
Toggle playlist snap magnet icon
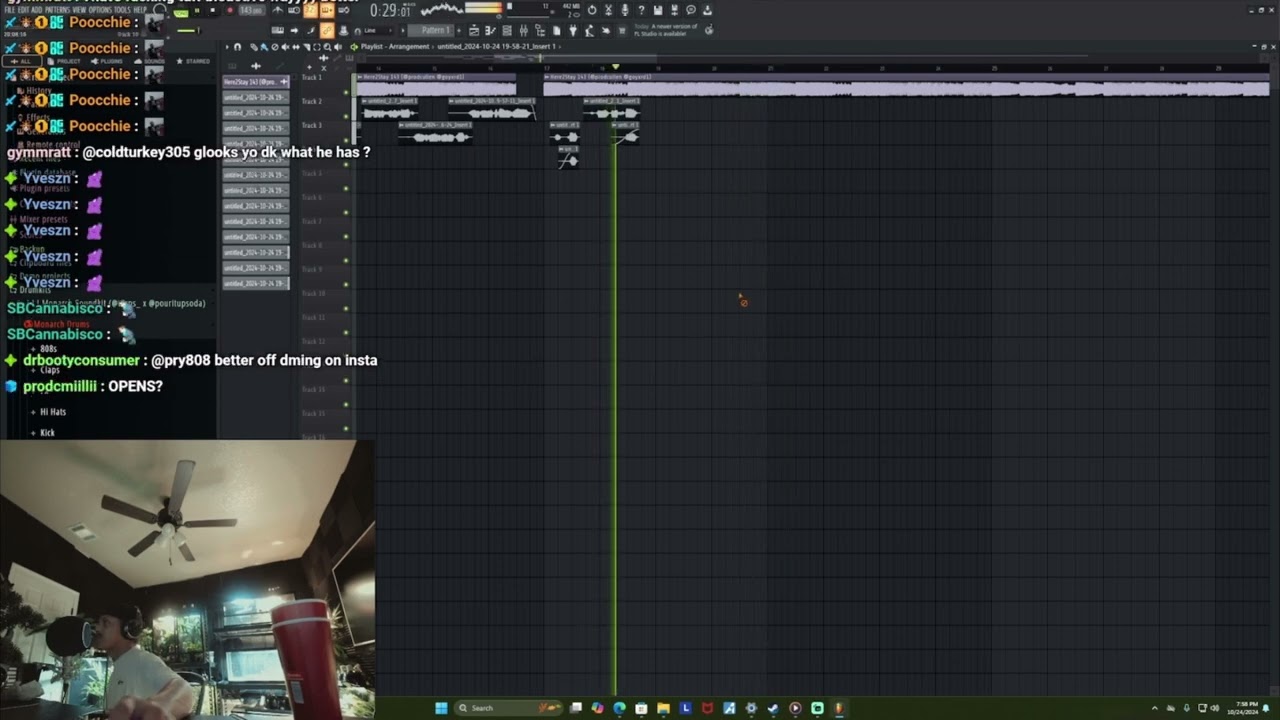coord(237,46)
